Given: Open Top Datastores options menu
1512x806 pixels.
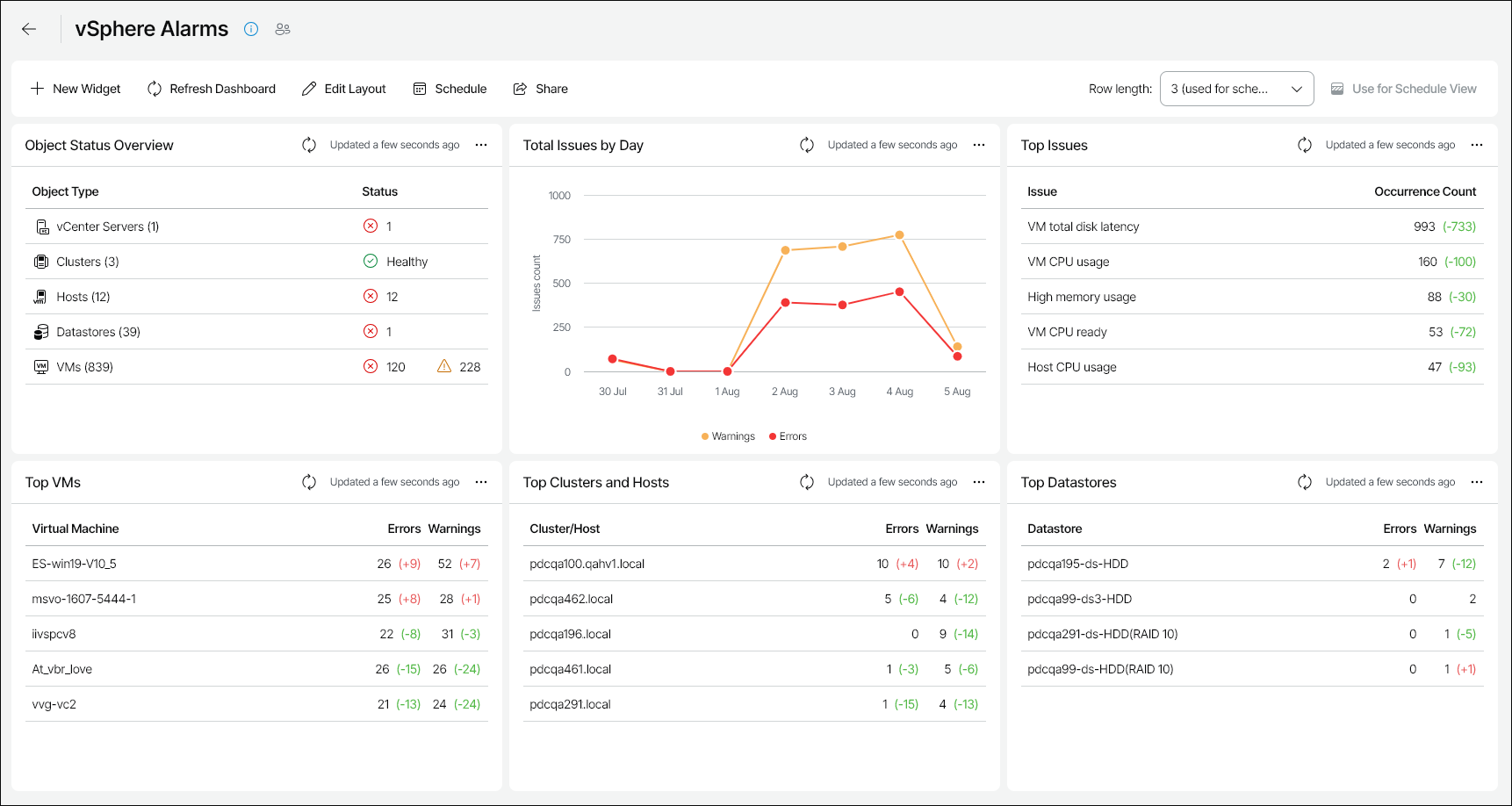Looking at the screenshot, I should pos(1477,482).
